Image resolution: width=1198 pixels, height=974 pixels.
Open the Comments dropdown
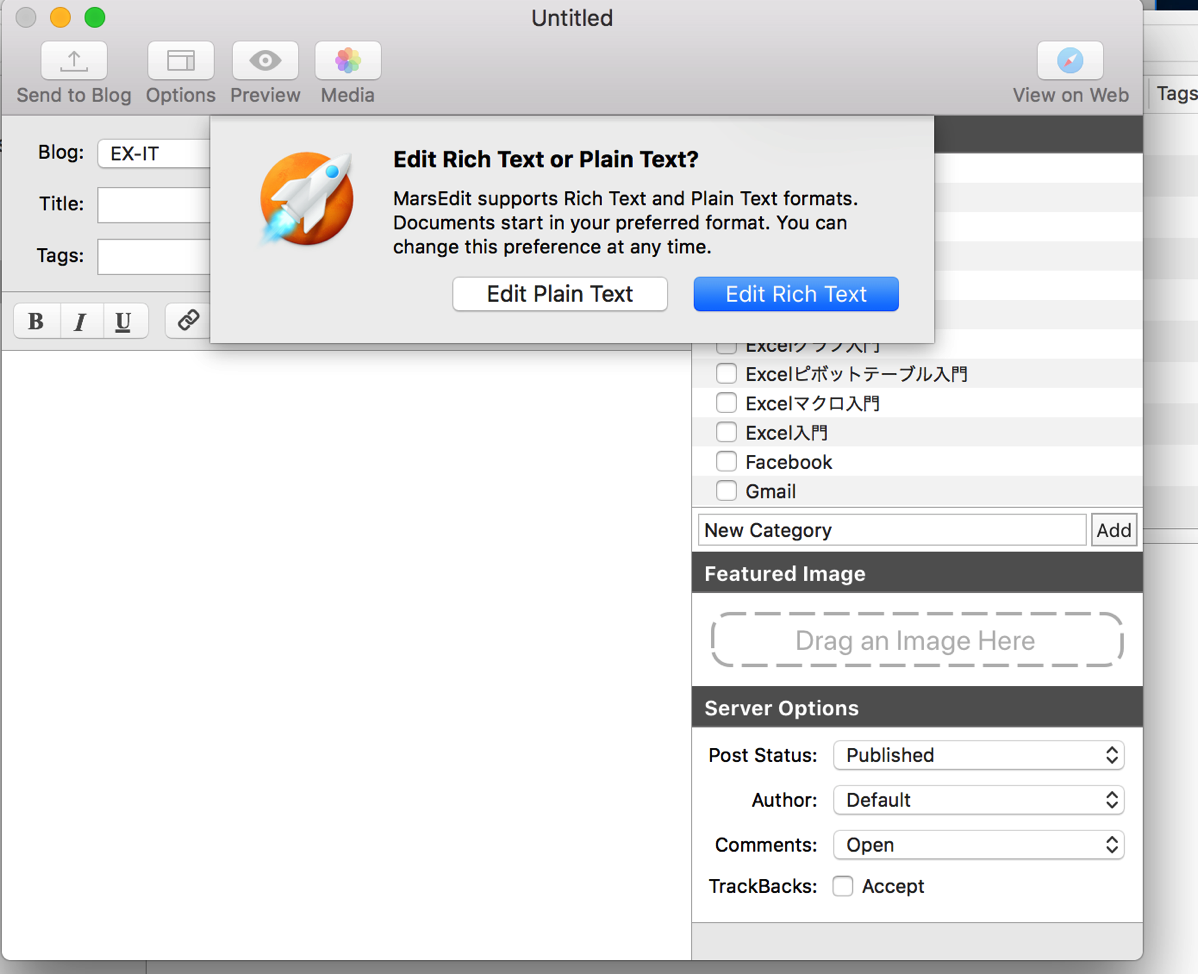tap(979, 845)
